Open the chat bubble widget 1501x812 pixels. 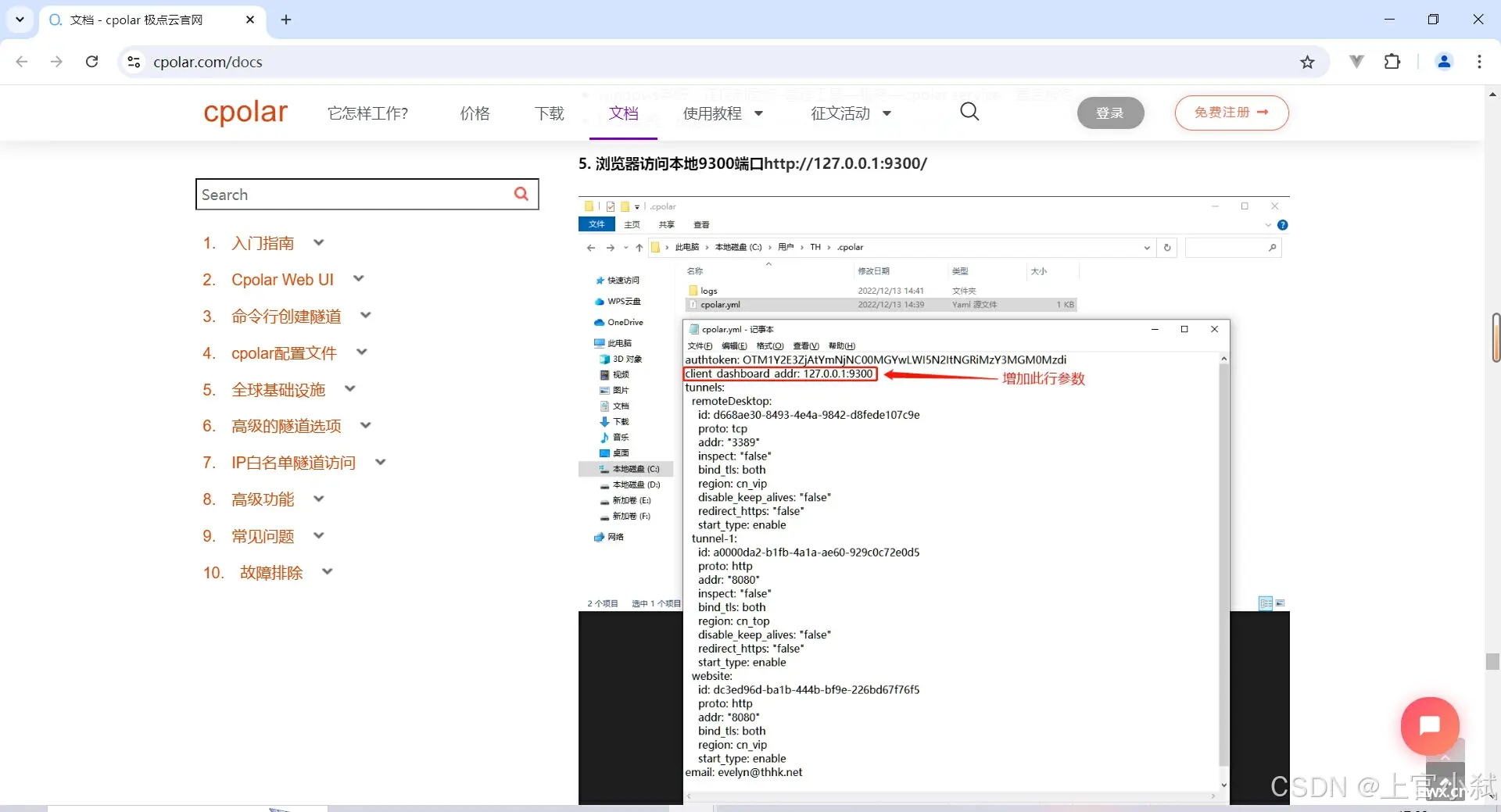[x=1430, y=726]
